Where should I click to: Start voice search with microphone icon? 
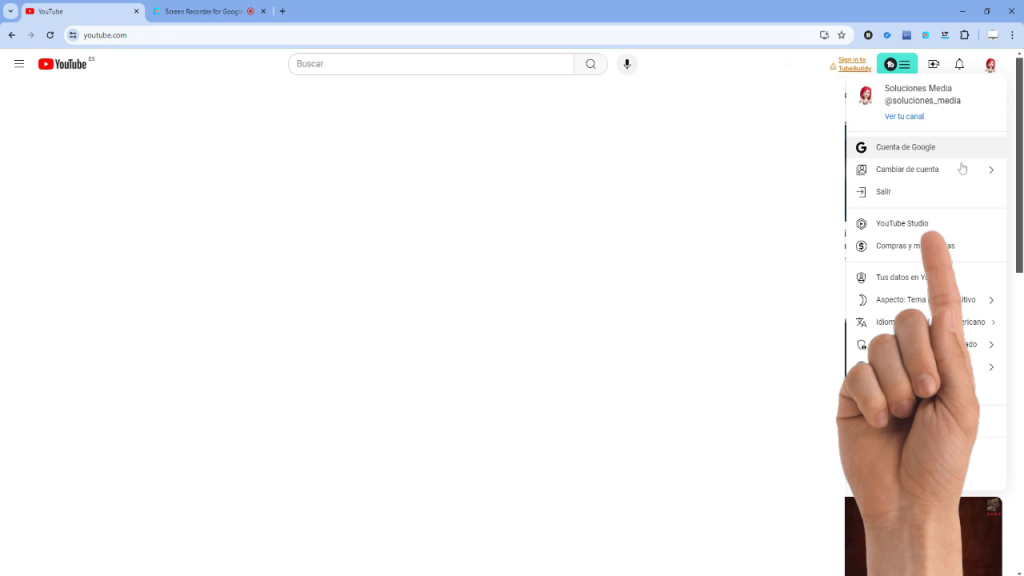[x=627, y=64]
